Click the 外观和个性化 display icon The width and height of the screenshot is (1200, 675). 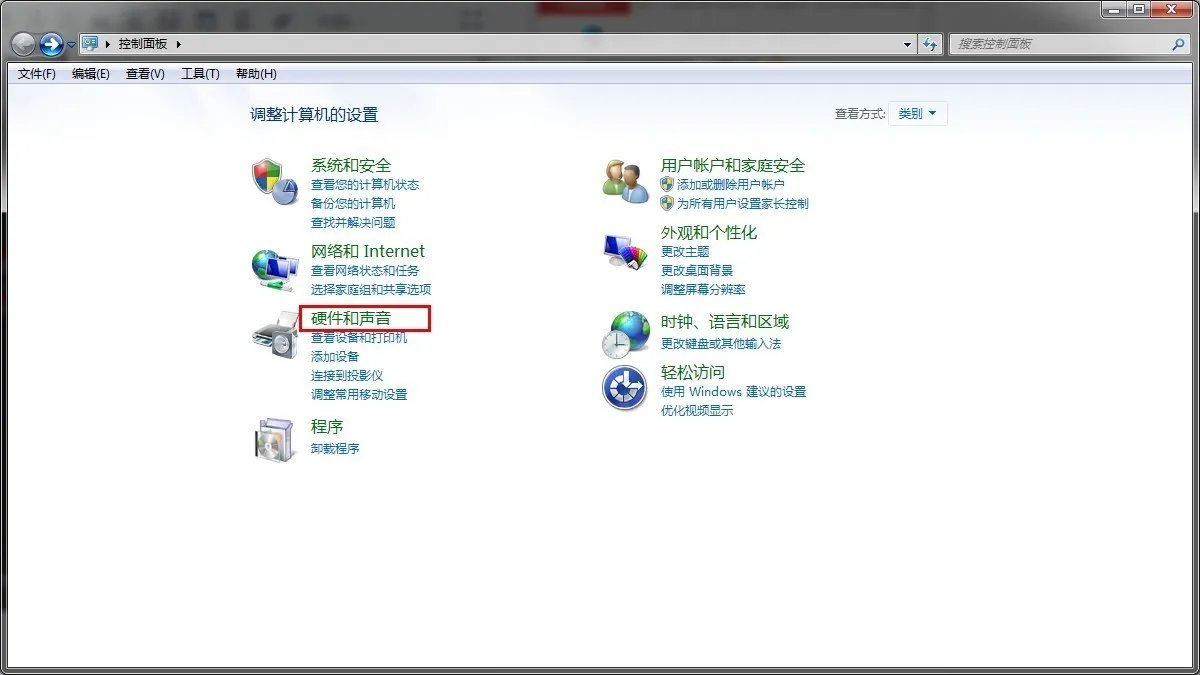click(x=624, y=252)
